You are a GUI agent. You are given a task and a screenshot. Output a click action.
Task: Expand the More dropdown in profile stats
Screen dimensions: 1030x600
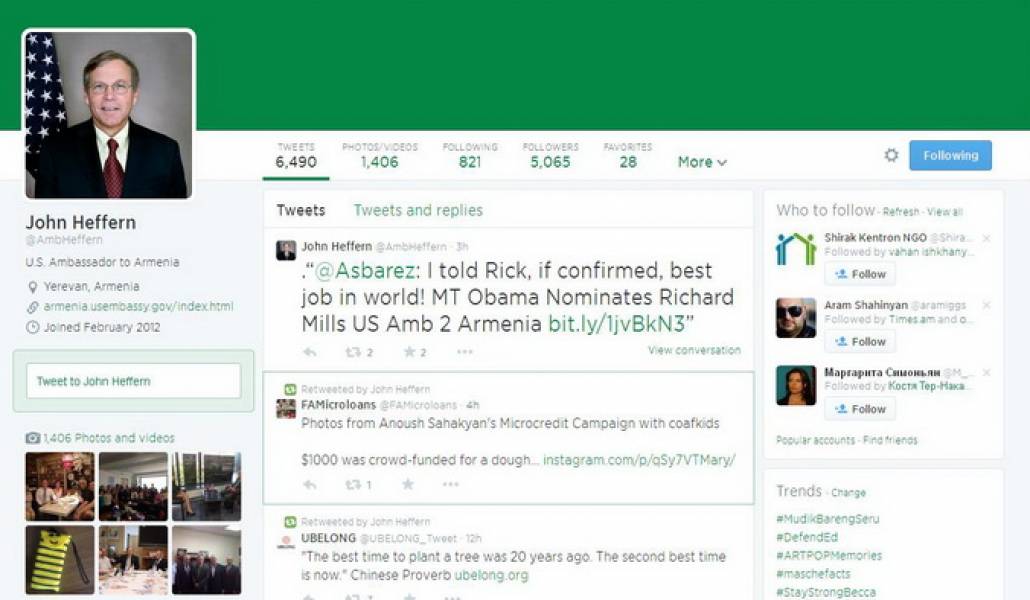(701, 162)
